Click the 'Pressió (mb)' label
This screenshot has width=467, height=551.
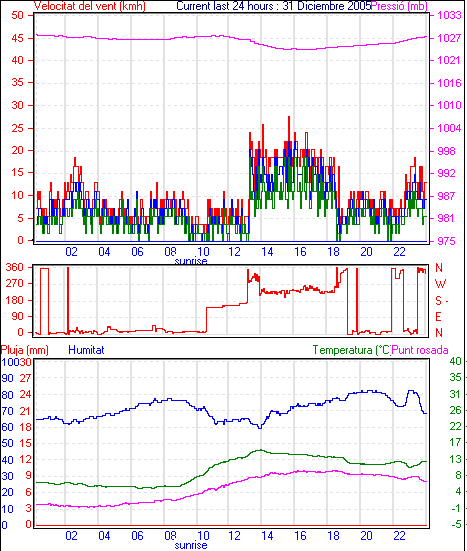point(399,6)
